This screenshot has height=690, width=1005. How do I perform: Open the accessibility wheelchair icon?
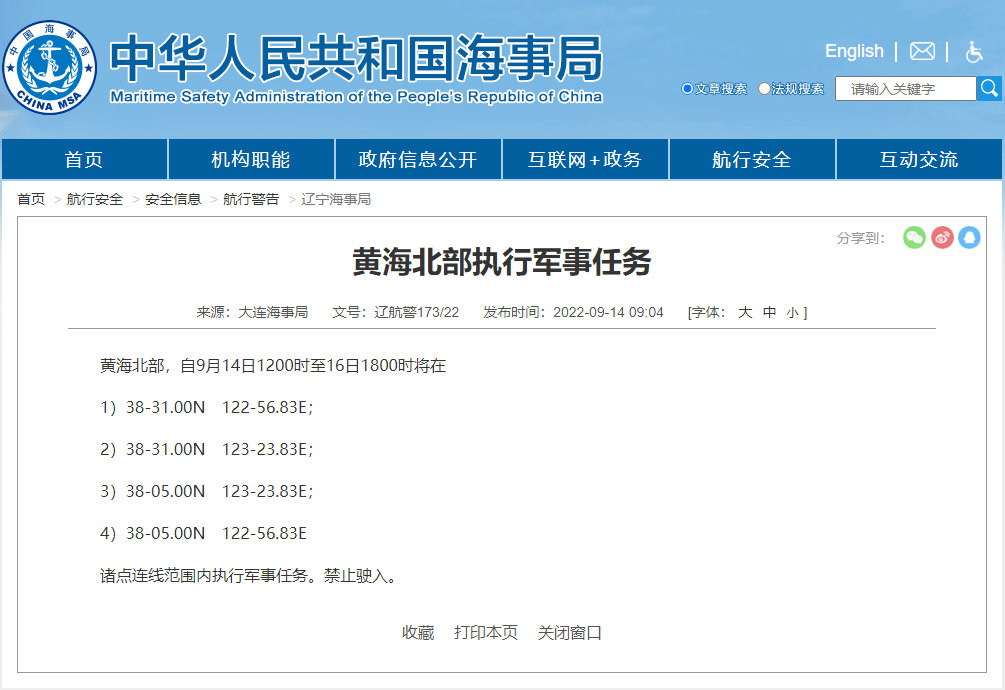click(x=974, y=52)
